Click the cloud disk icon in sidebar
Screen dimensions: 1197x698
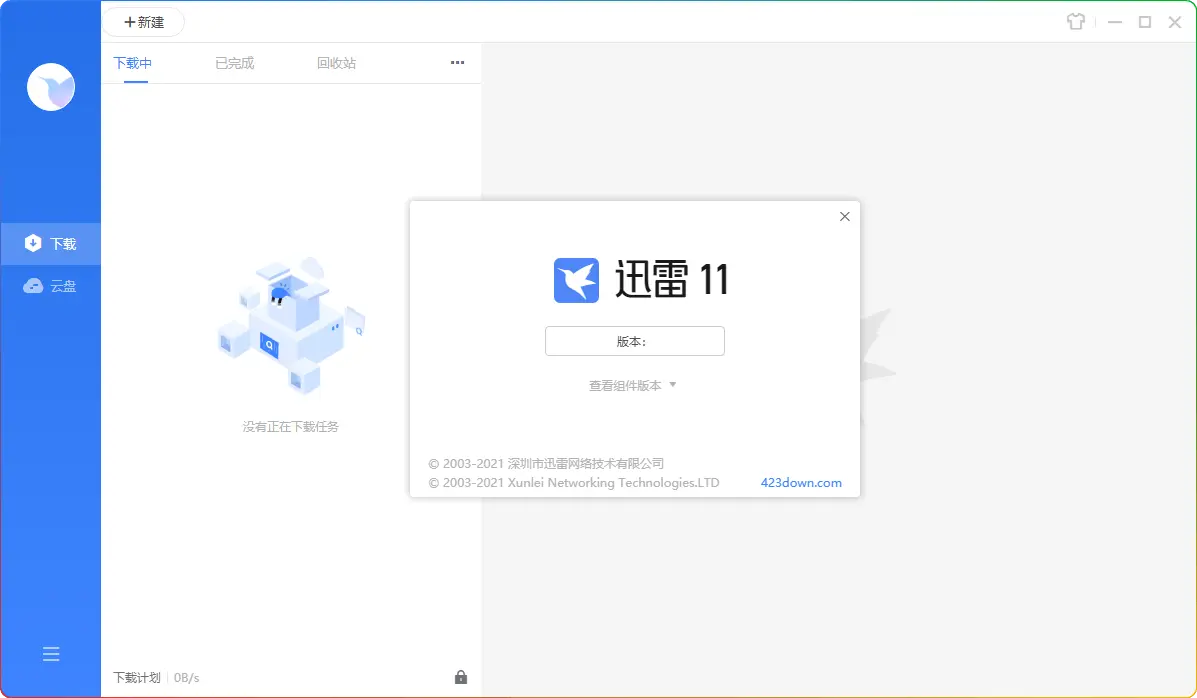[33, 286]
